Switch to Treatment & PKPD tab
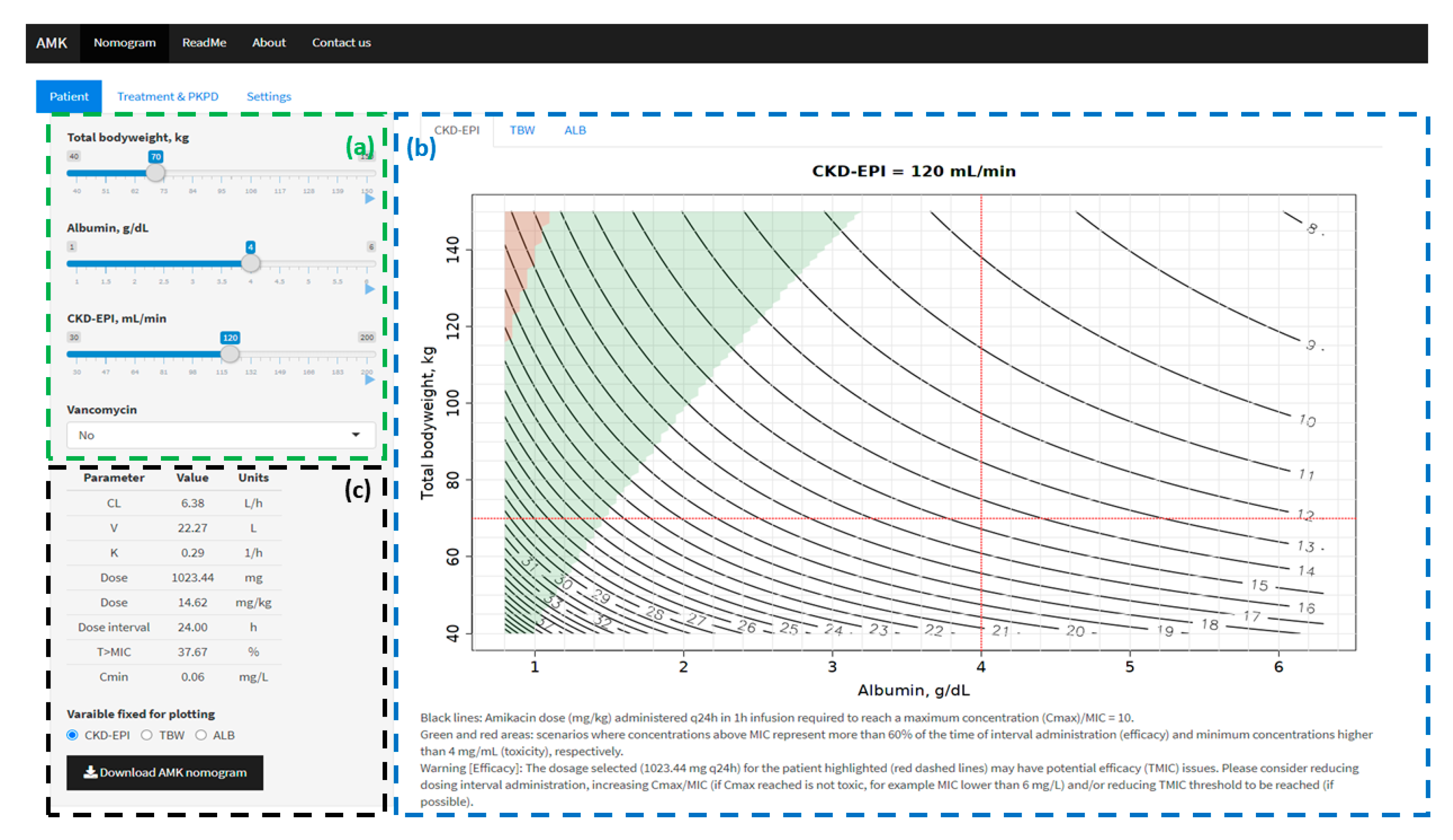This screenshot has width=1453, height=840. [x=168, y=96]
